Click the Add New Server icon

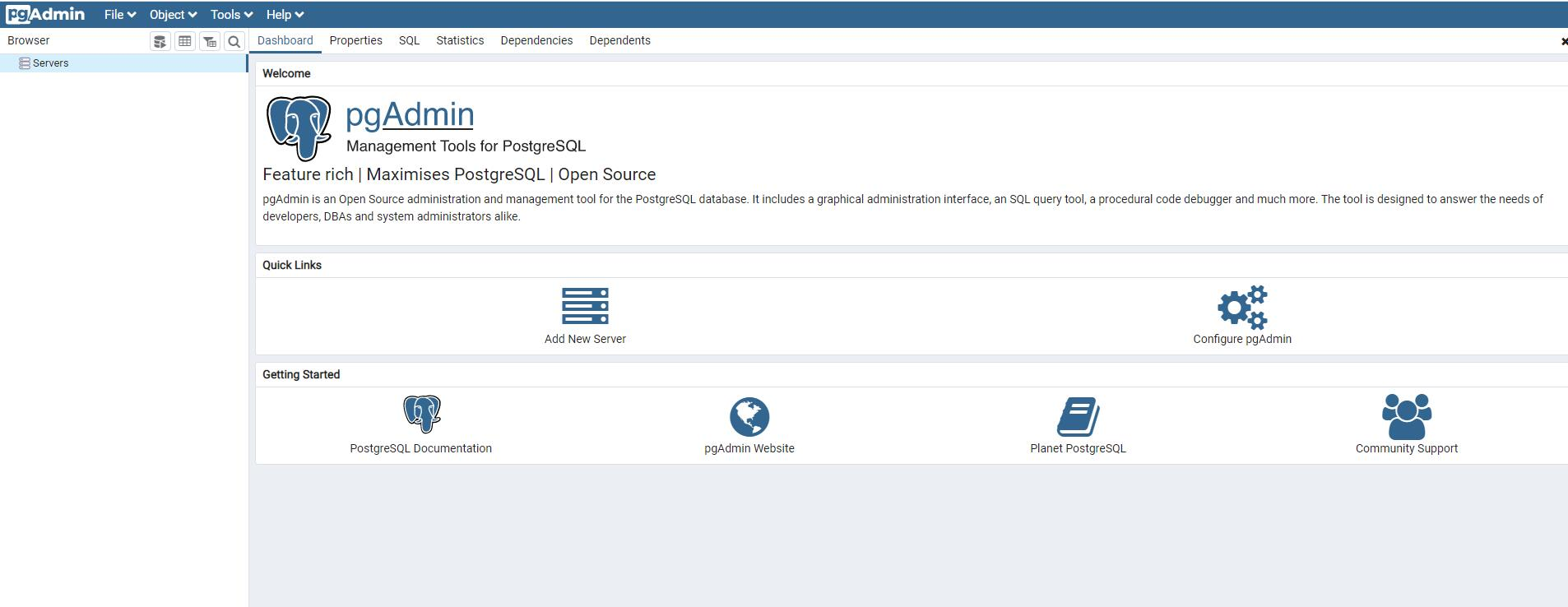point(585,306)
